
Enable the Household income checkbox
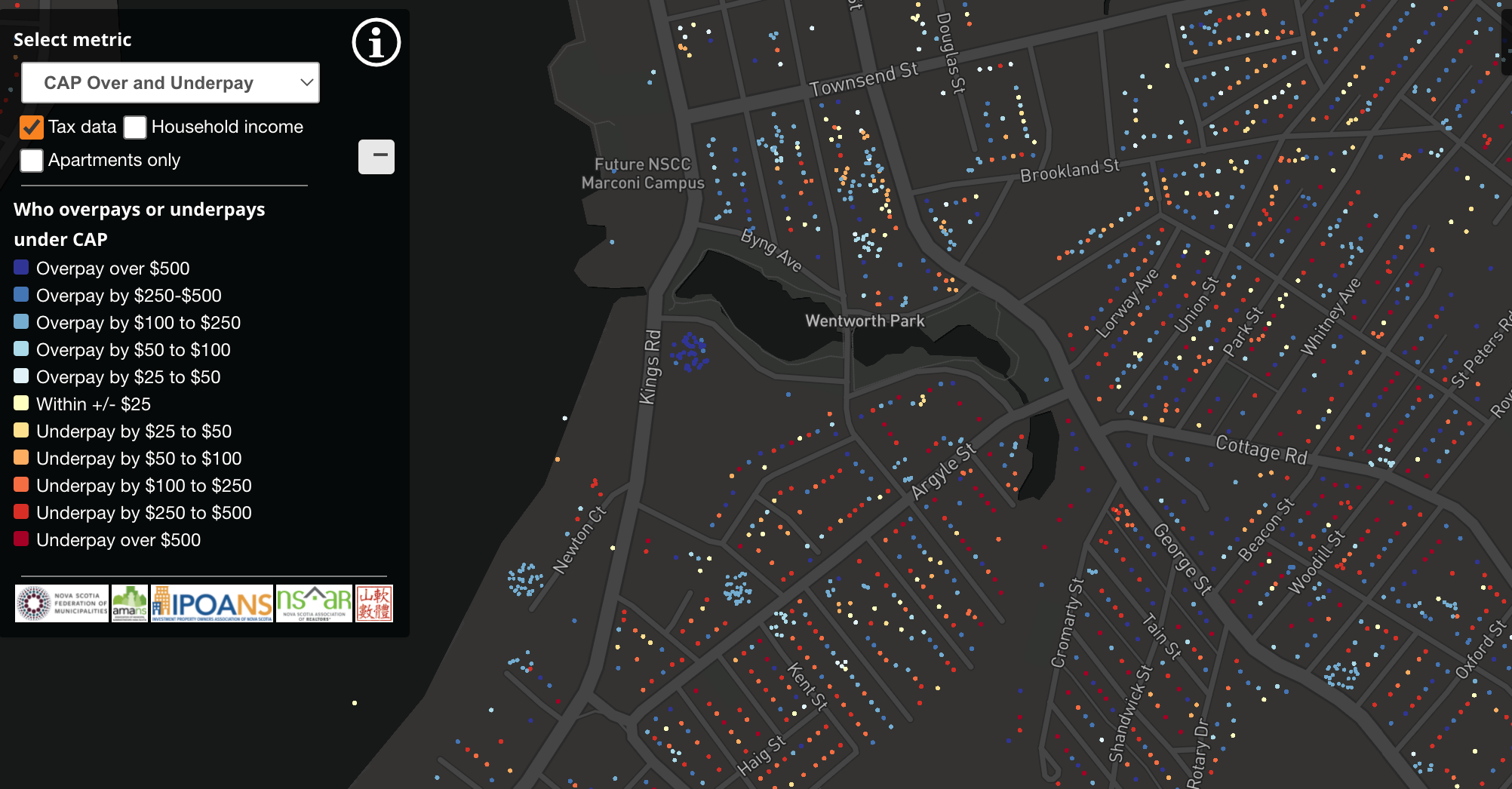click(135, 127)
